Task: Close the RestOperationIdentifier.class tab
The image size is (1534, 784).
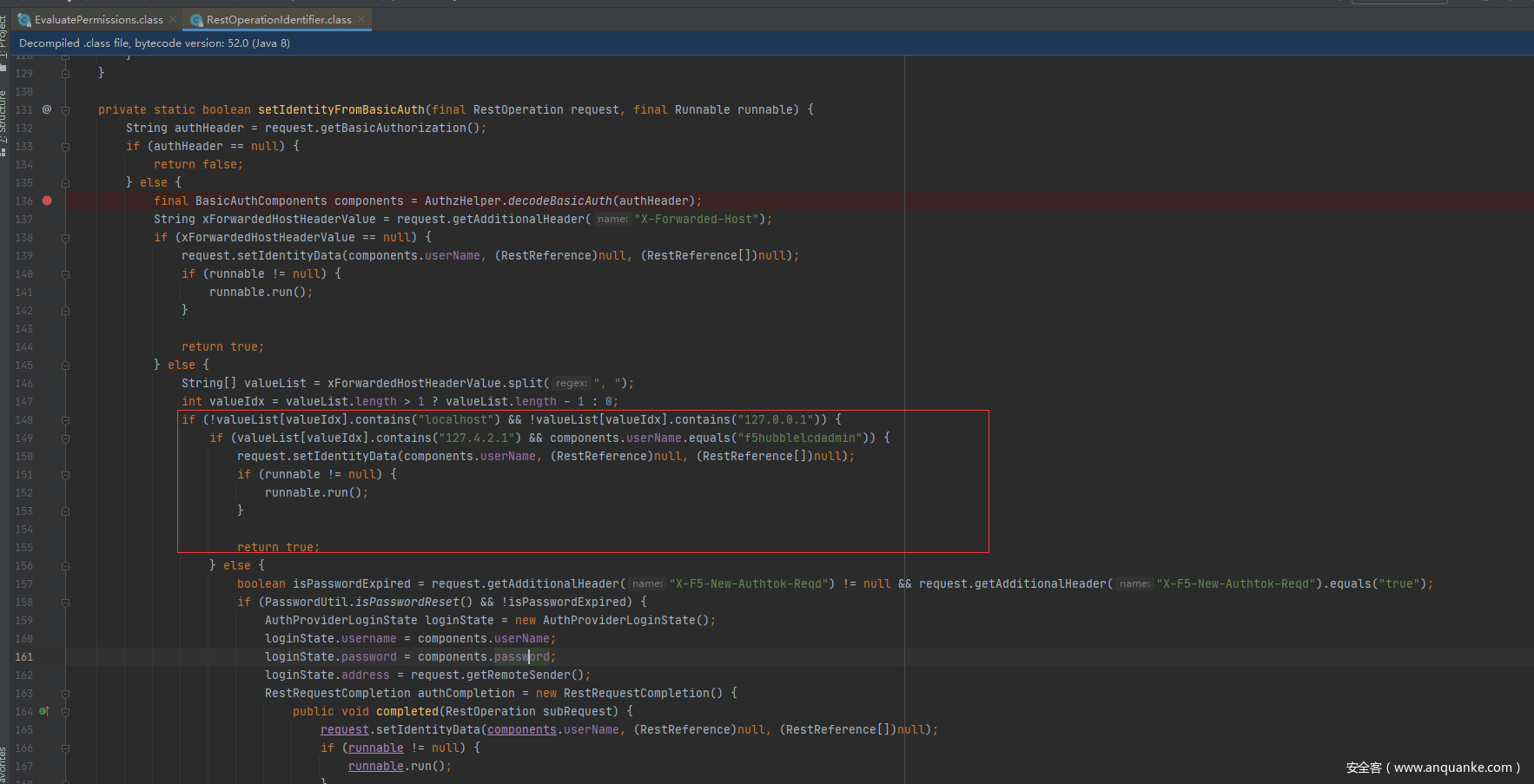Action: pos(362,19)
